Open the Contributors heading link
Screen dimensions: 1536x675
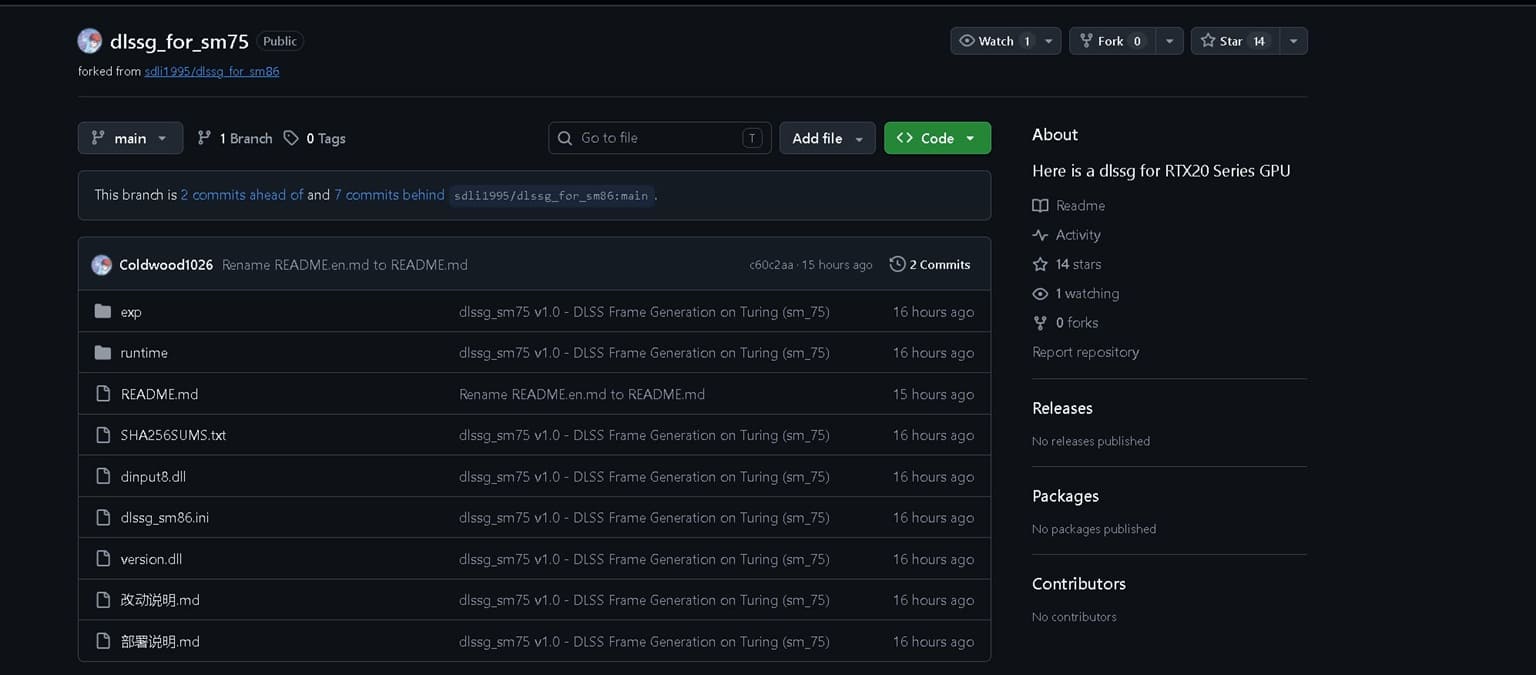coord(1079,584)
